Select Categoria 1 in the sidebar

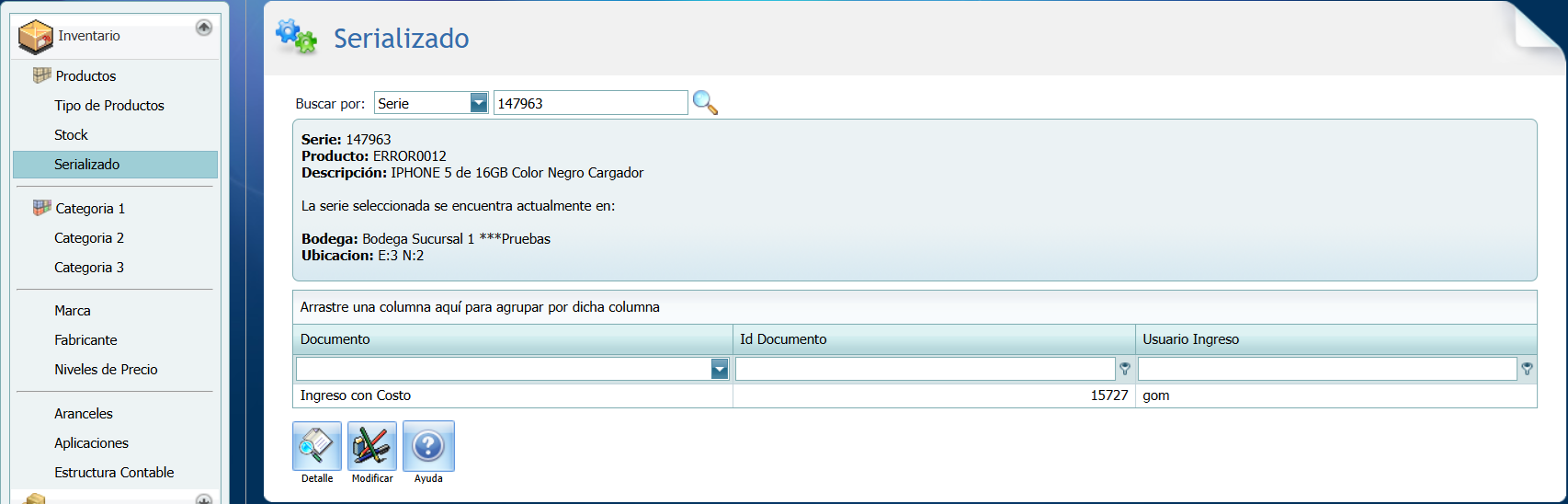click(89, 209)
